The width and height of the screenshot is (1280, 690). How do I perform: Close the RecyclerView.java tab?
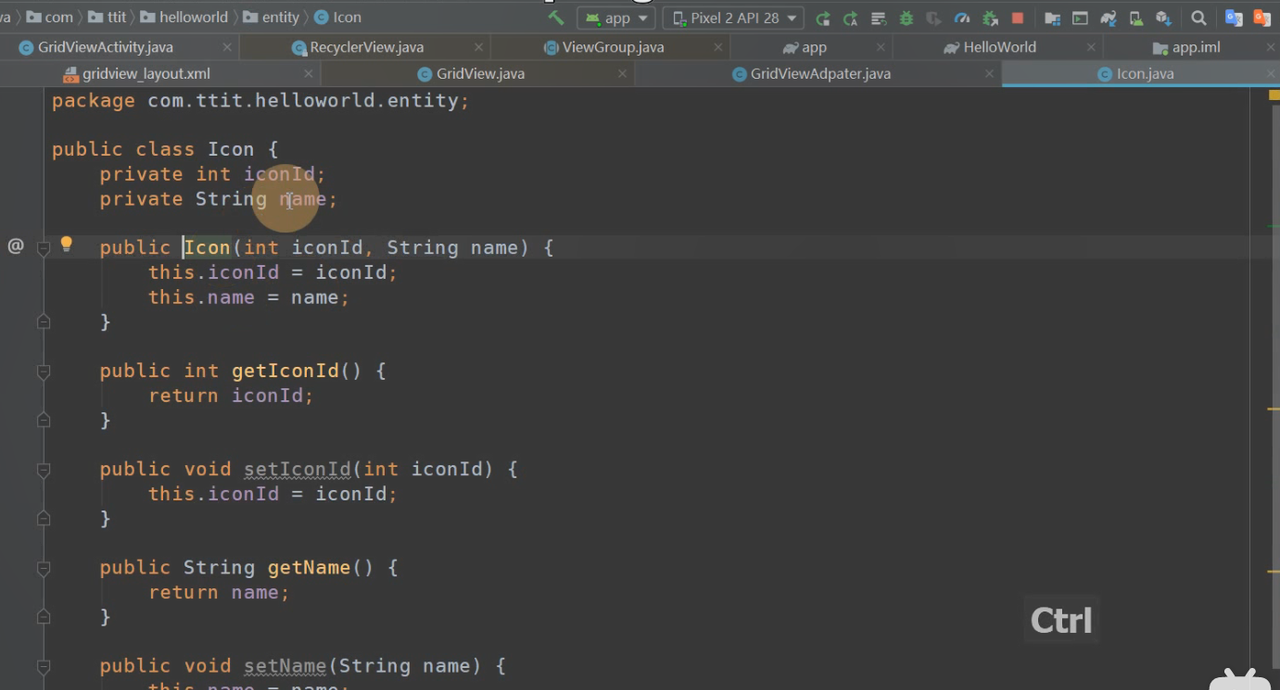tap(480, 47)
